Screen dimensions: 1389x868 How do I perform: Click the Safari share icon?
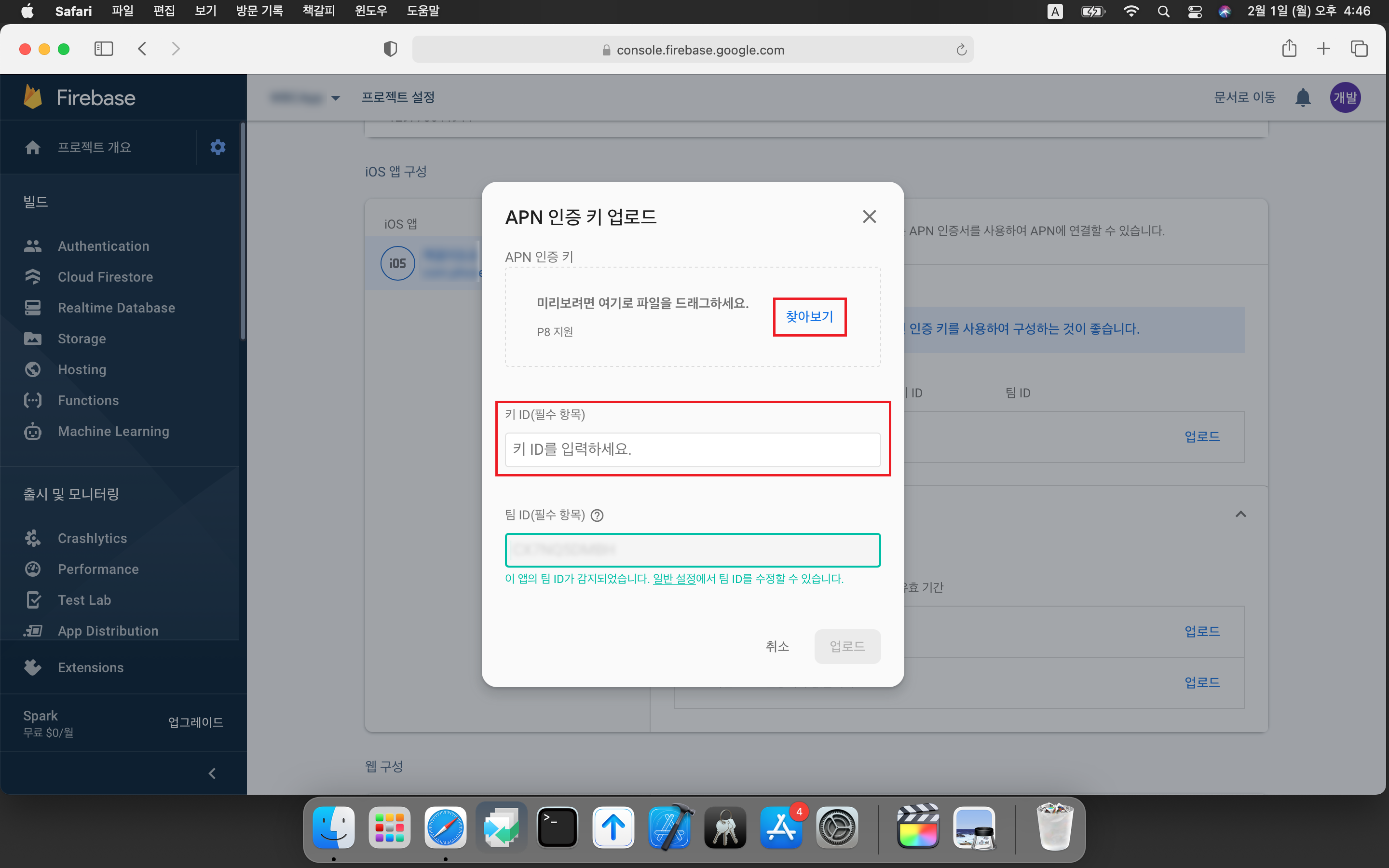(x=1289, y=49)
